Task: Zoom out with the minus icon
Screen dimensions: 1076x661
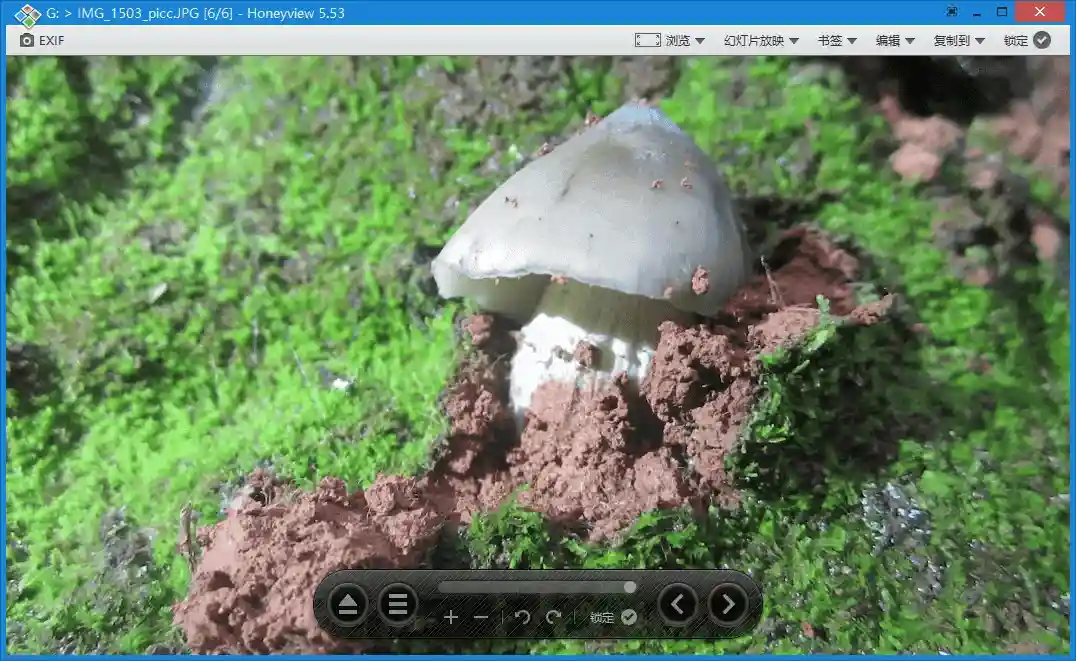Action: pyautogui.click(x=481, y=618)
